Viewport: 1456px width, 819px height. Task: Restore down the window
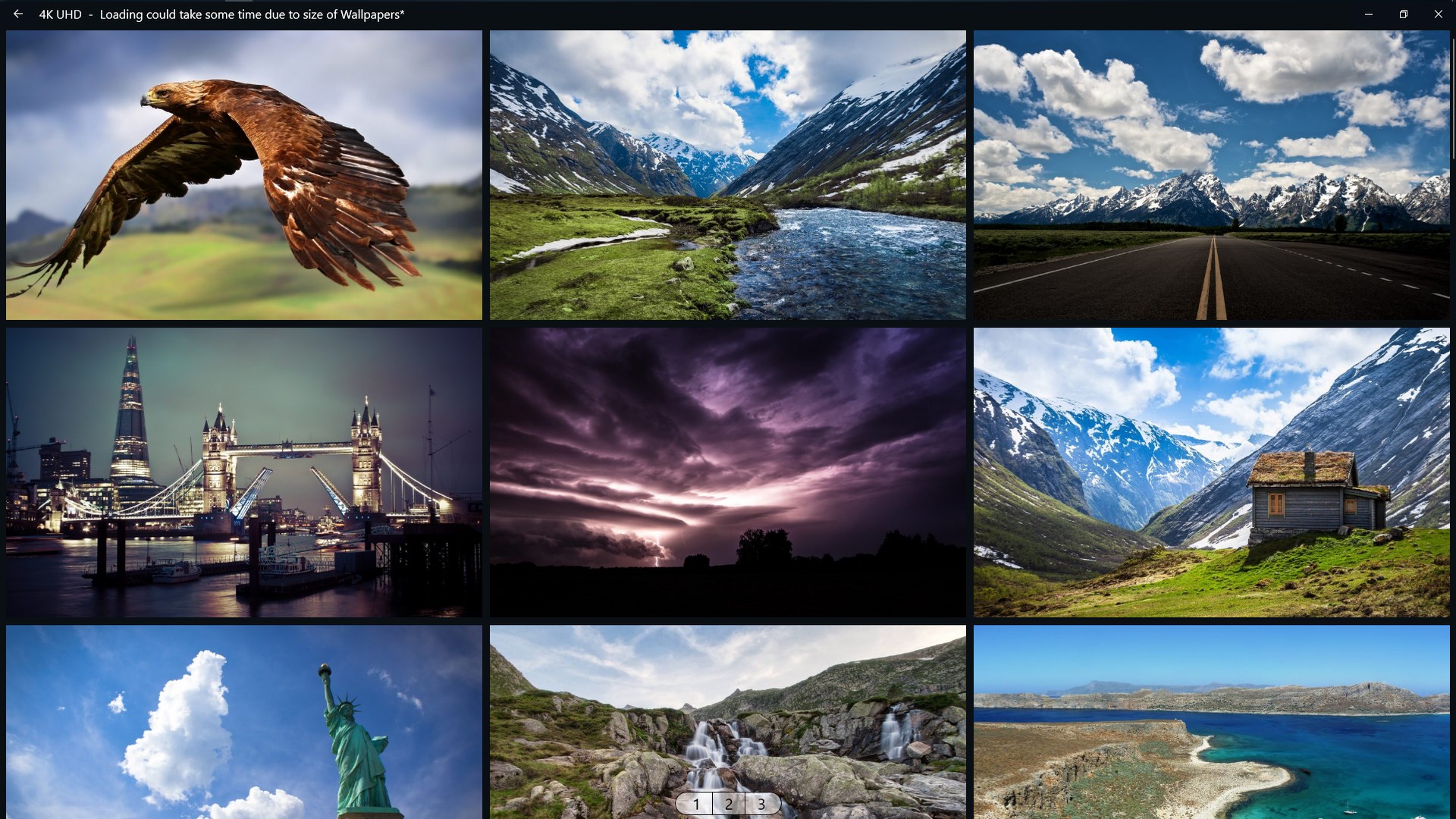click(x=1404, y=14)
